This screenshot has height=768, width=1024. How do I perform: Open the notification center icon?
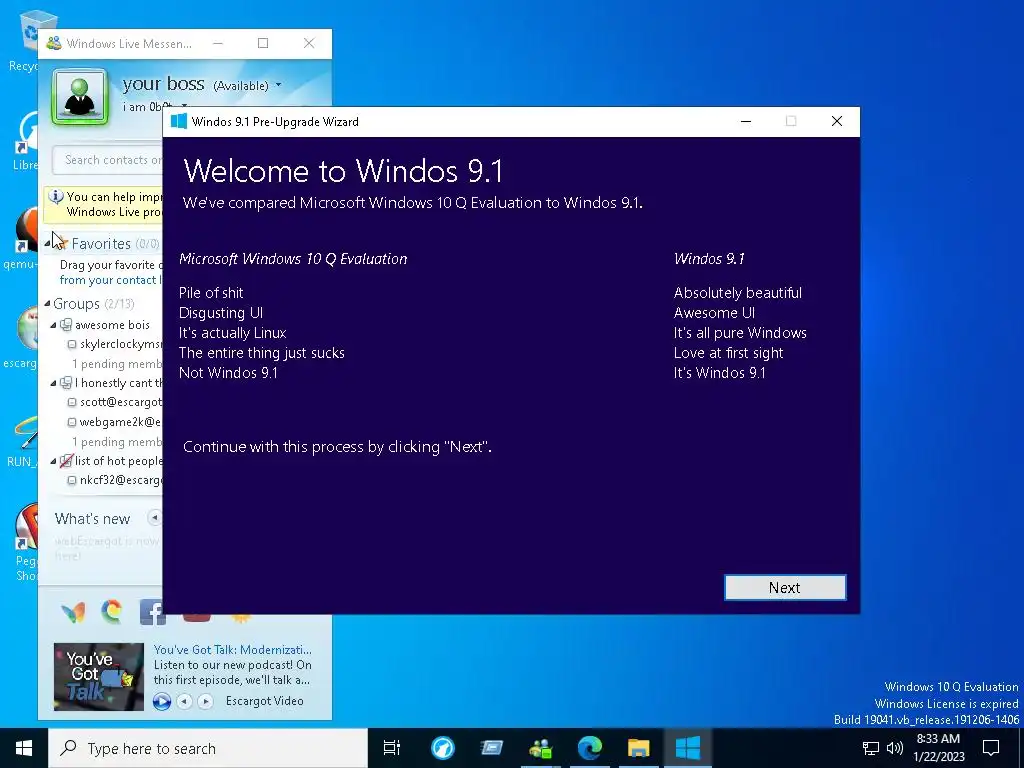tap(991, 748)
